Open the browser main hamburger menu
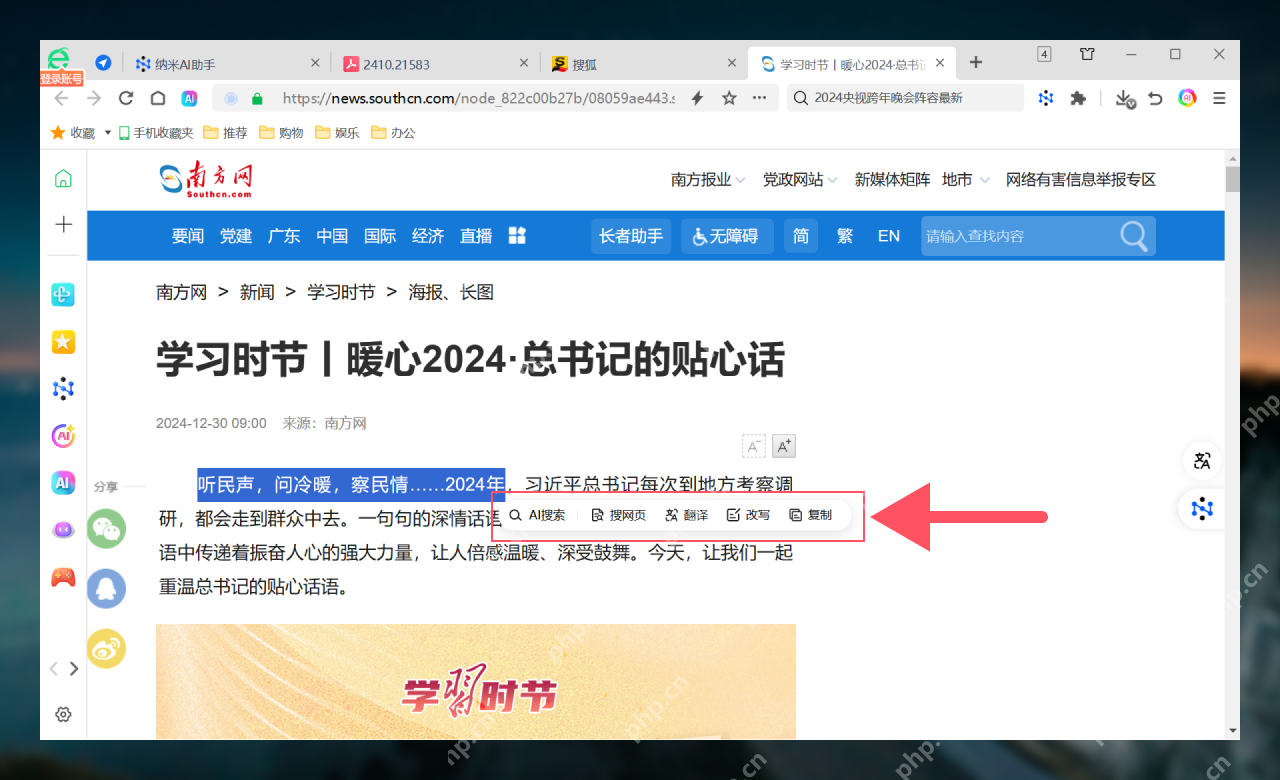This screenshot has width=1280, height=780. [x=1219, y=98]
